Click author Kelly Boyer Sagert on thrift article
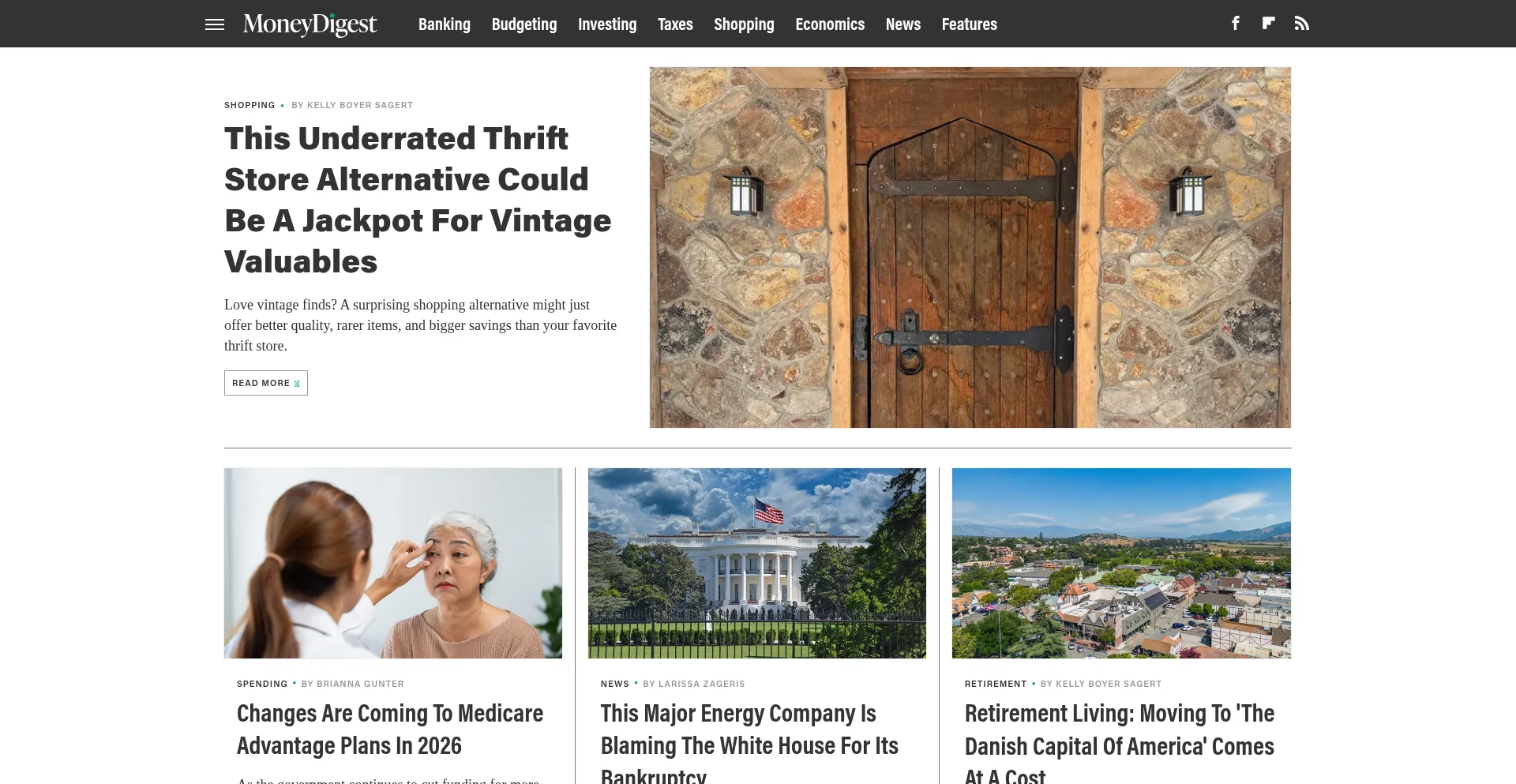The width and height of the screenshot is (1516, 784). pos(360,105)
